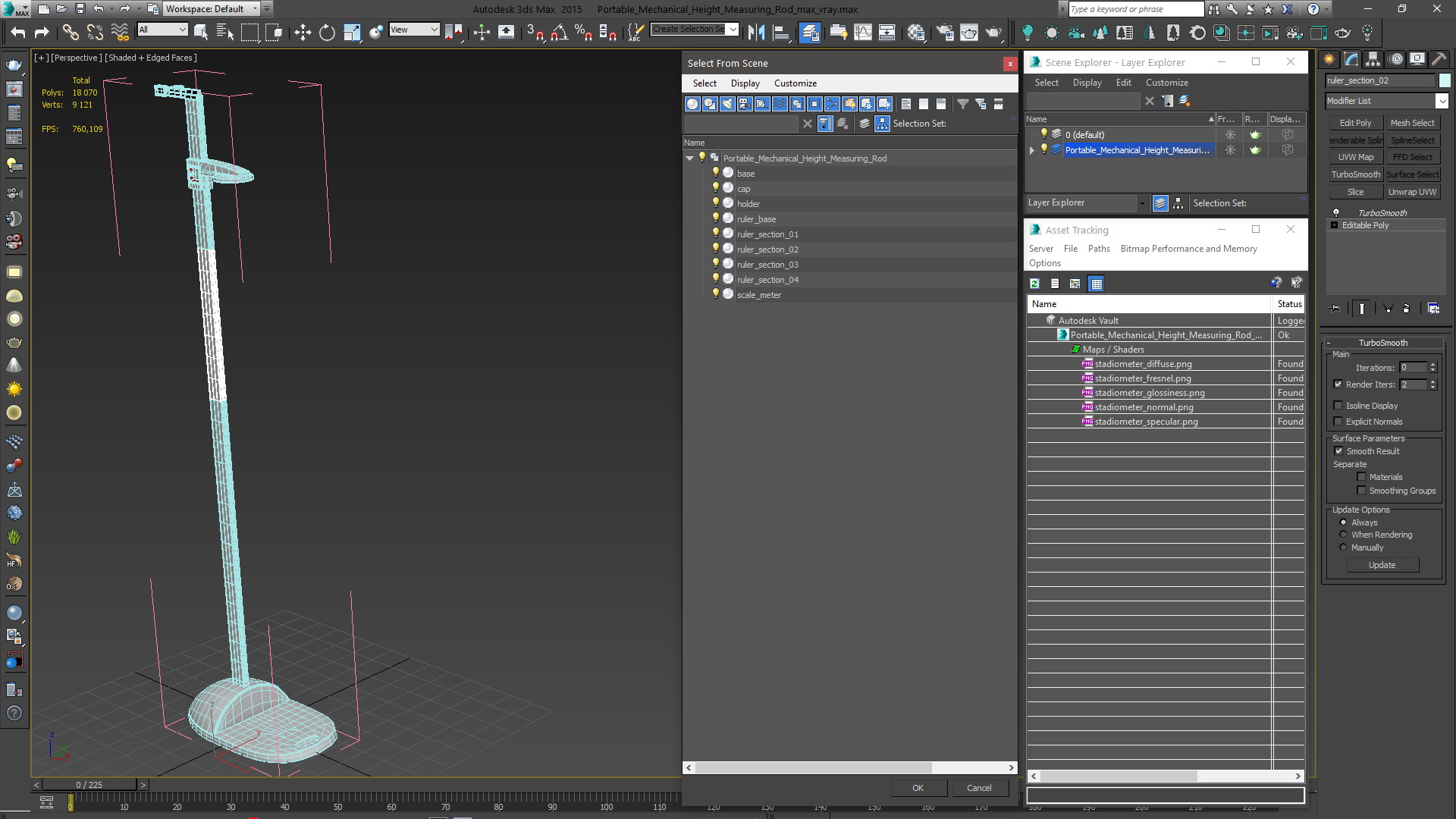Choose the Select and Move tool

click(303, 32)
